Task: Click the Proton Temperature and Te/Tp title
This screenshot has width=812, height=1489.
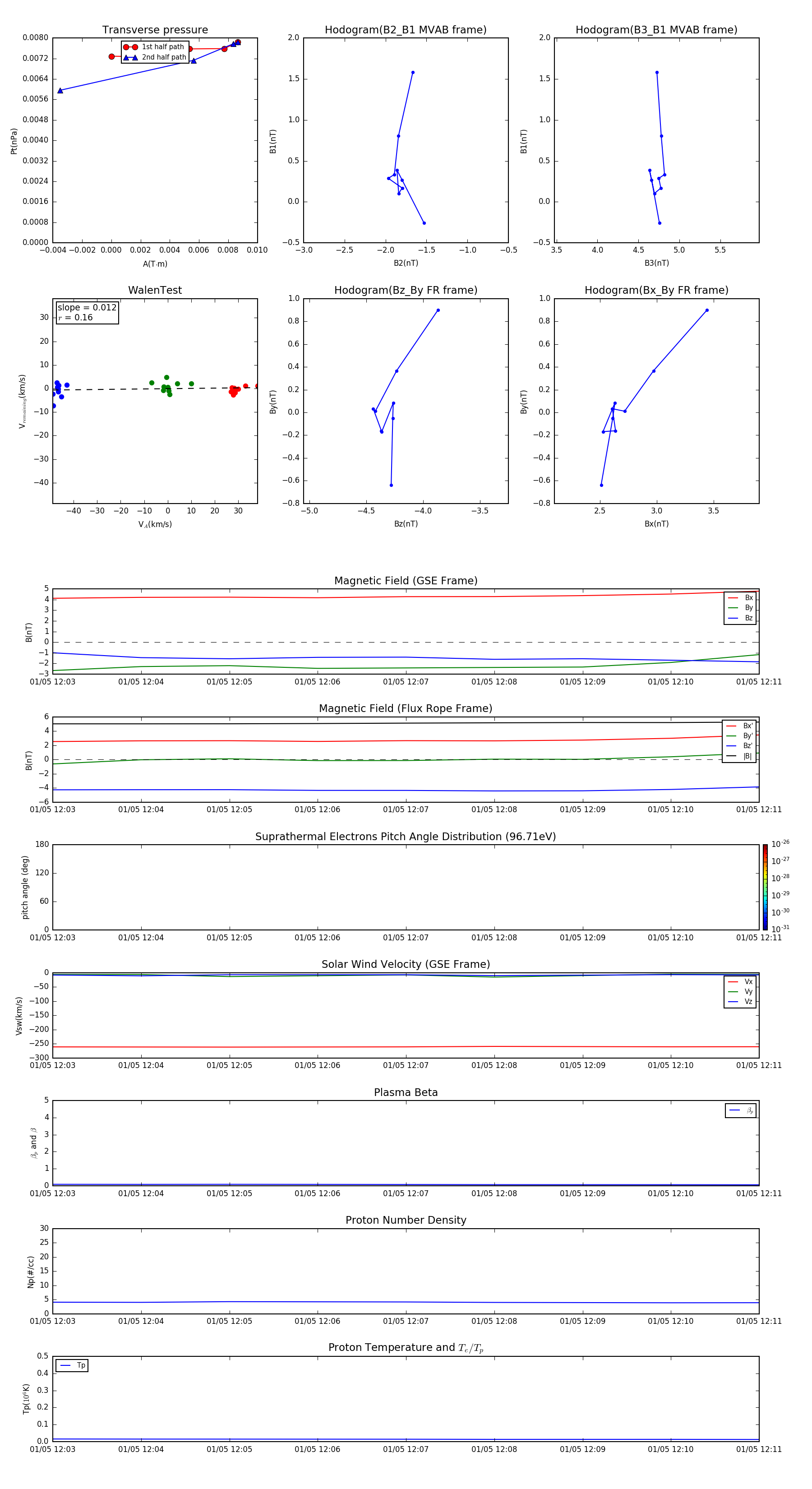Action: coord(406,1349)
